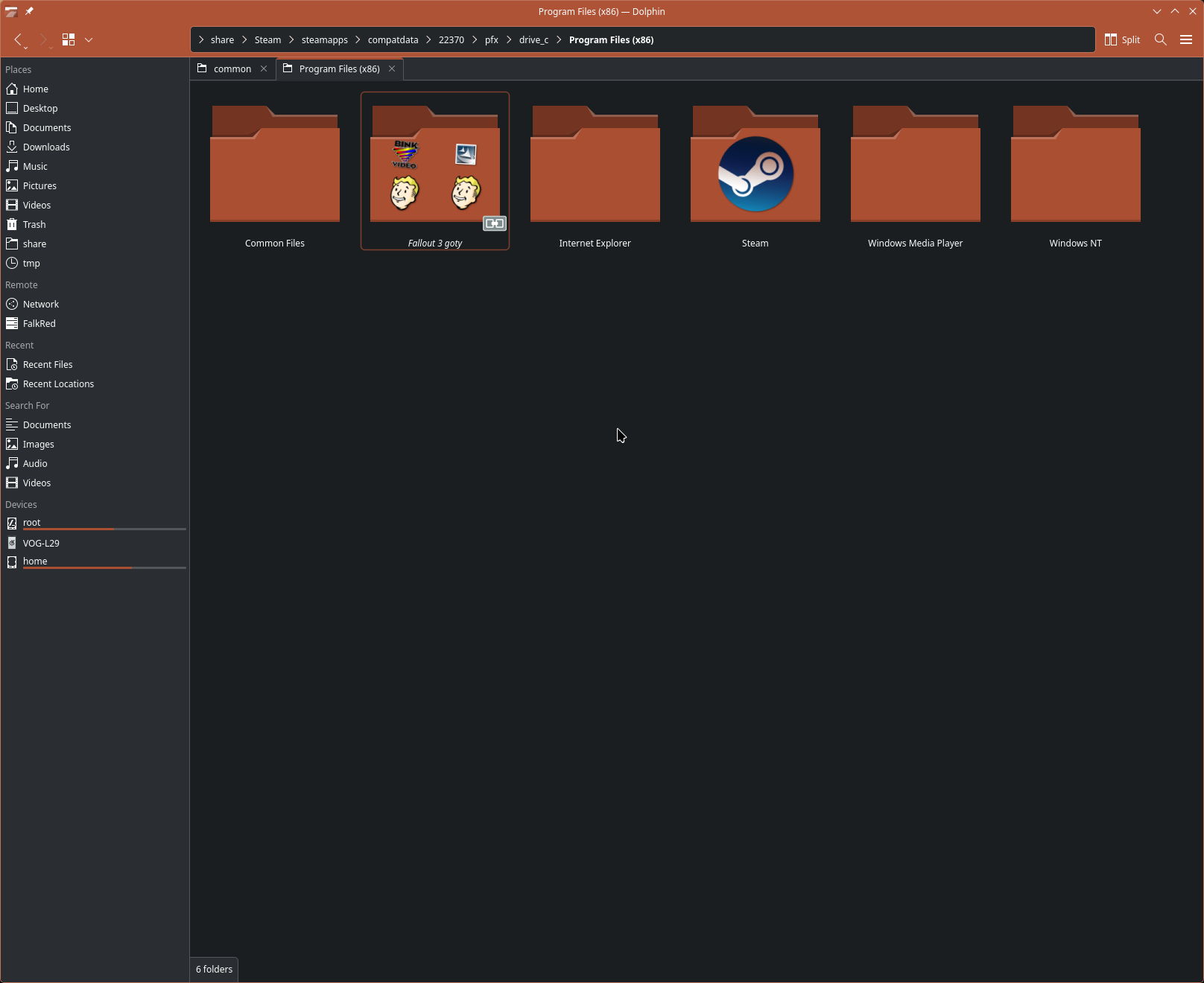
Task: Expand chevron between pfx and drive_c
Action: [509, 40]
